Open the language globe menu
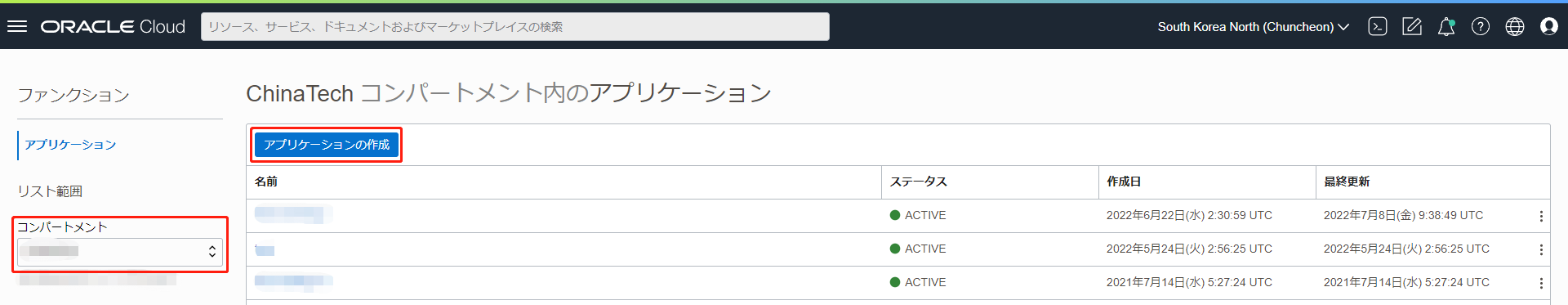The width and height of the screenshot is (1568, 305). 1515,26
